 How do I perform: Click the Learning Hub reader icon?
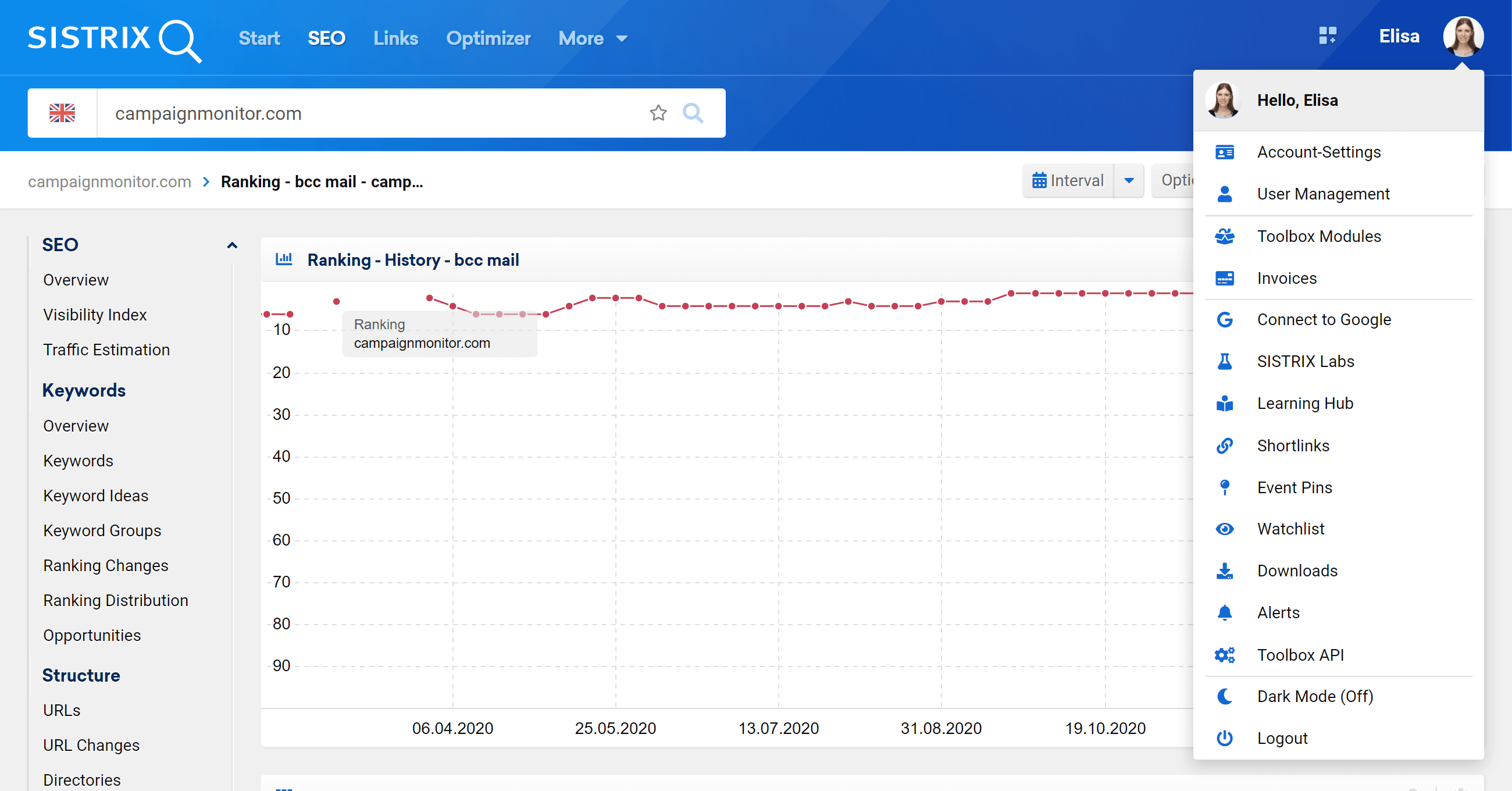[1224, 404]
